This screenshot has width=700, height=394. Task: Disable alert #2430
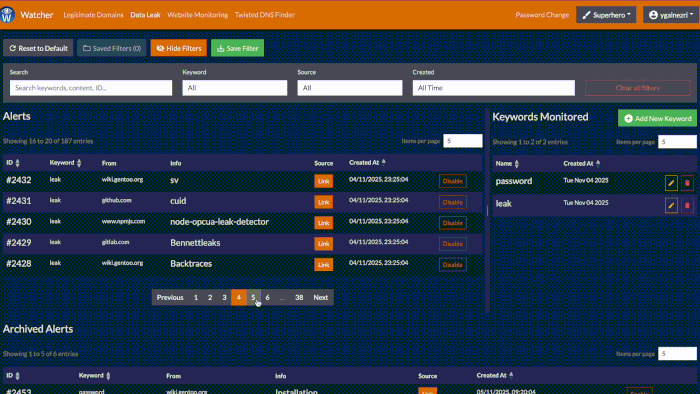(x=453, y=223)
